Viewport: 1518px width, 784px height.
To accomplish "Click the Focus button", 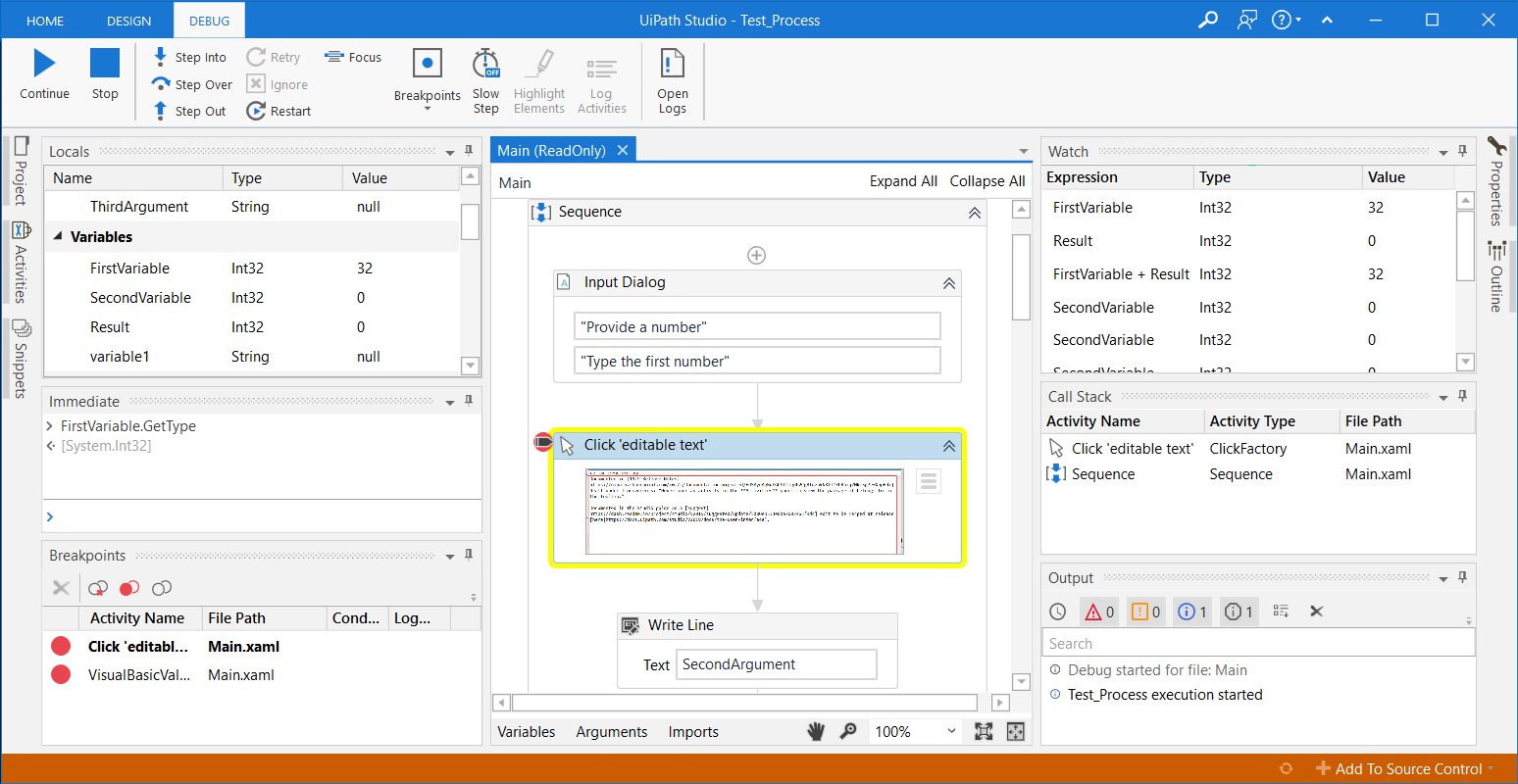I will (353, 57).
